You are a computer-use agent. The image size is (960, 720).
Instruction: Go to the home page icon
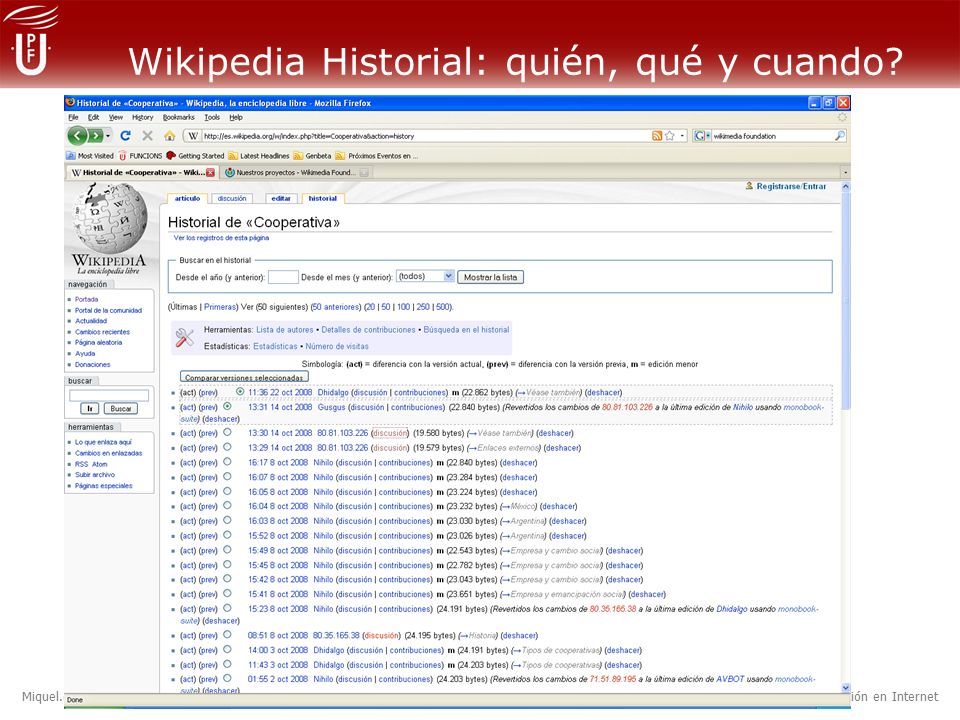point(170,135)
